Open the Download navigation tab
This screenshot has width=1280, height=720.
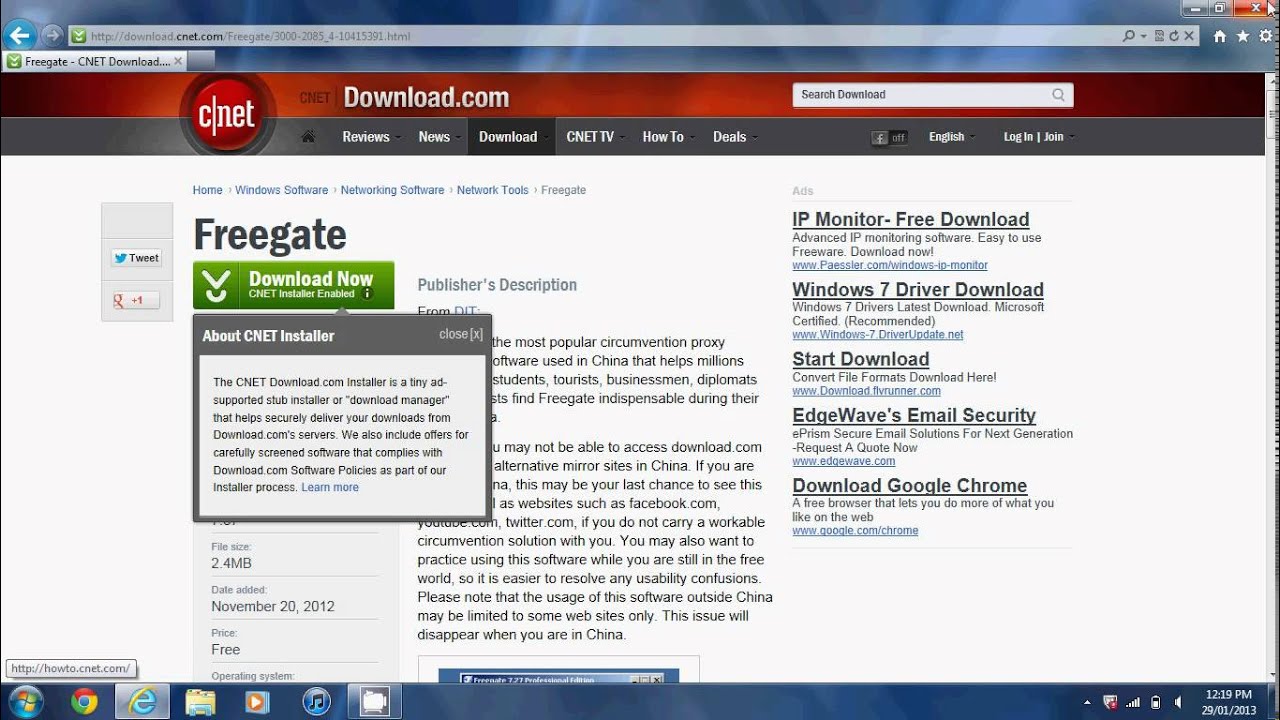(511, 137)
